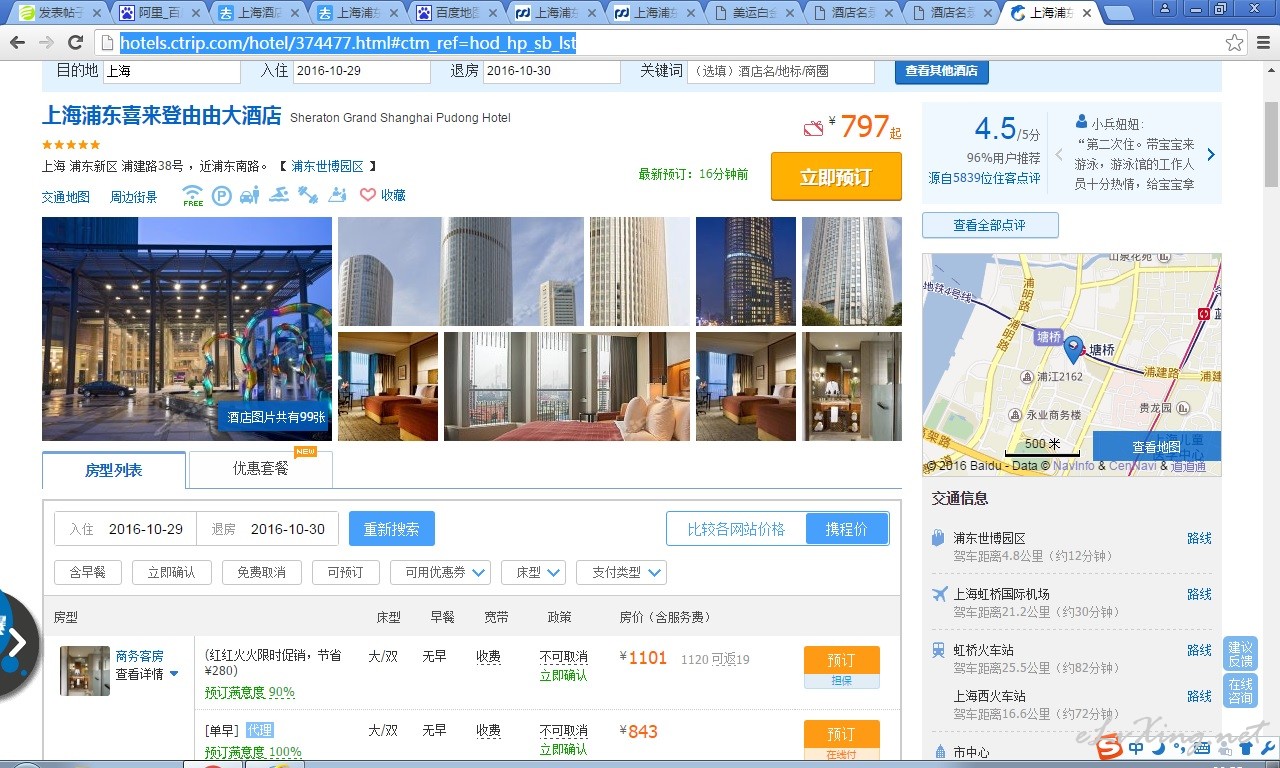
Task: Open the 支付类型 payment type dropdown
Action: click(623, 572)
